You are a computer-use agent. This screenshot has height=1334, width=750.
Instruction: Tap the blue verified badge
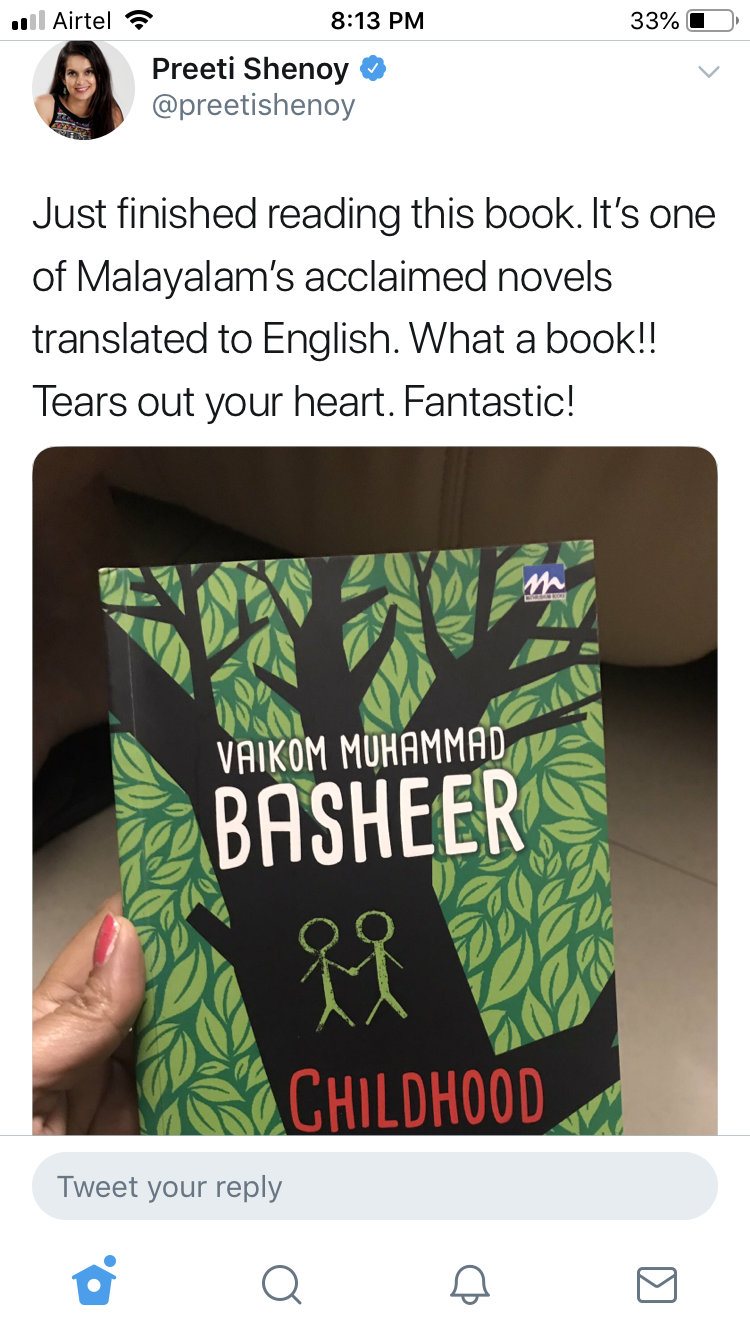[x=373, y=70]
